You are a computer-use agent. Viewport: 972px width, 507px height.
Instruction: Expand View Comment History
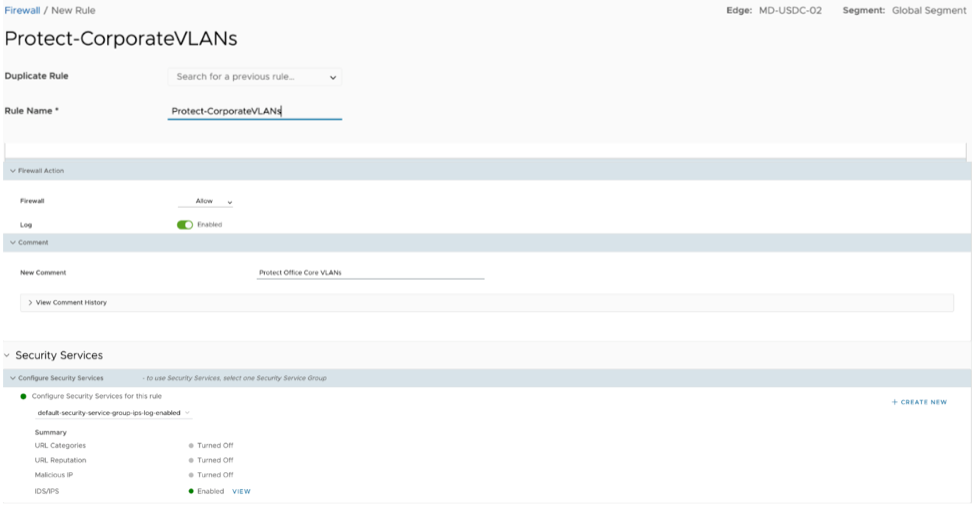coord(68,302)
